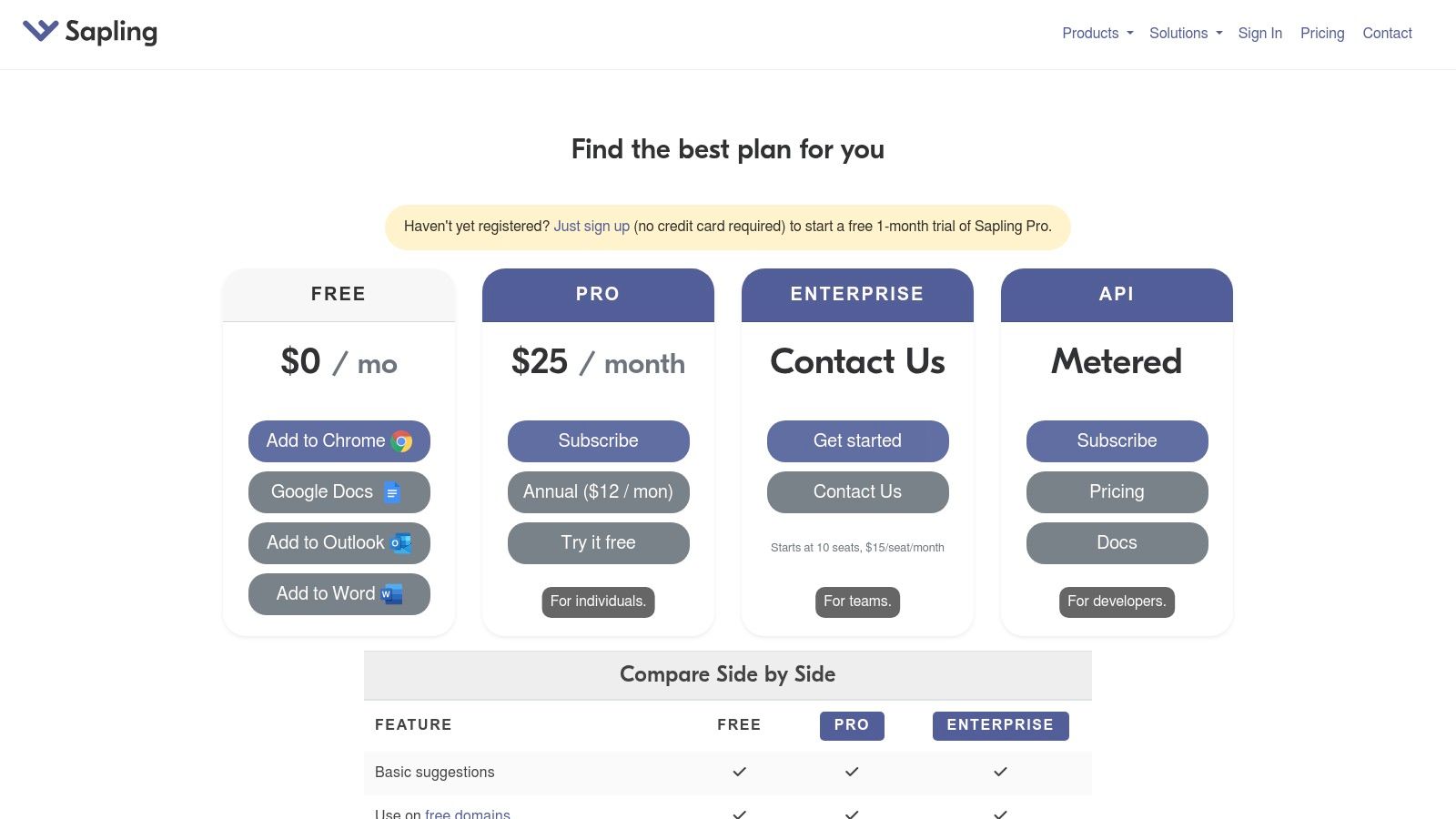Click the Sapling logo

[x=89, y=33]
